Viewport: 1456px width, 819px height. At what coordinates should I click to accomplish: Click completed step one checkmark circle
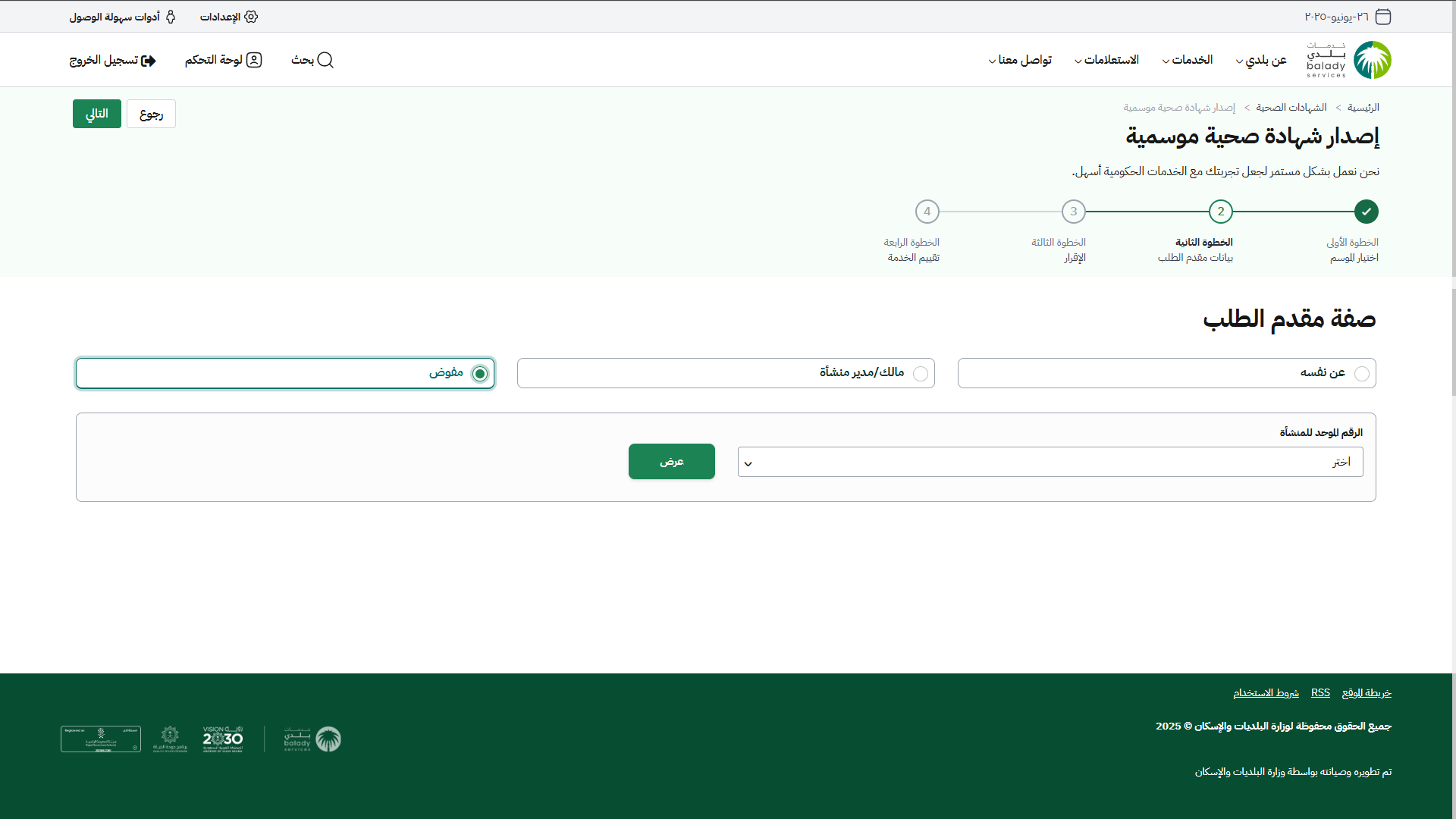coord(1366,212)
